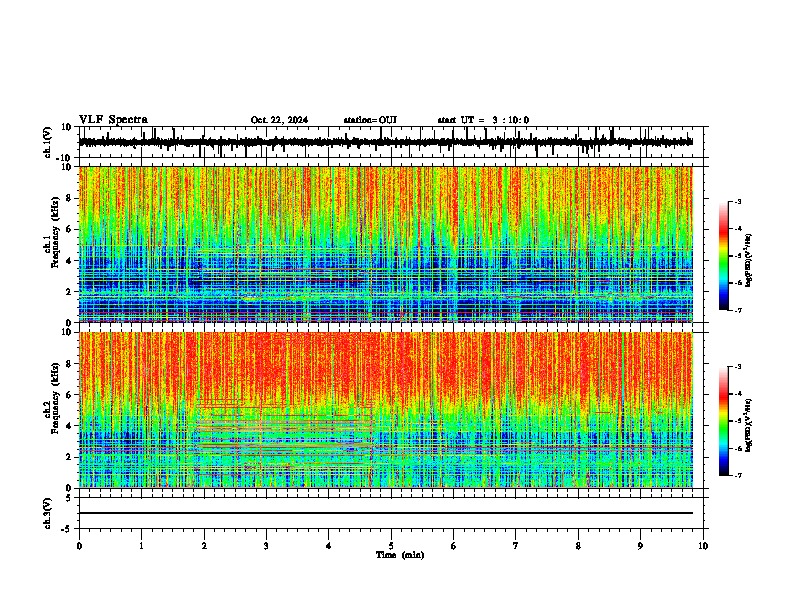Select the 'VLF Spectra' title text

point(113,120)
